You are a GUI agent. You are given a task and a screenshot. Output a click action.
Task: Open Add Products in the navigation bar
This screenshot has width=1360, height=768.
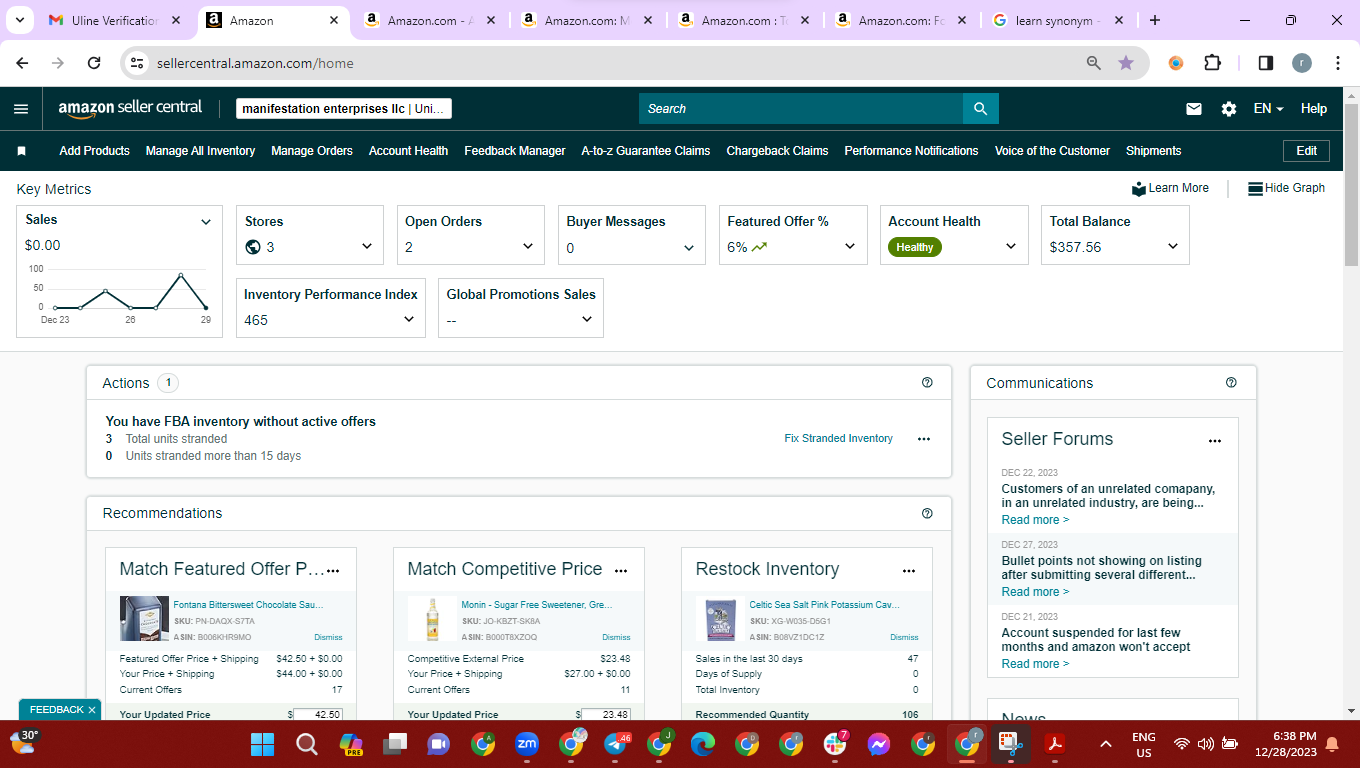pyautogui.click(x=94, y=151)
